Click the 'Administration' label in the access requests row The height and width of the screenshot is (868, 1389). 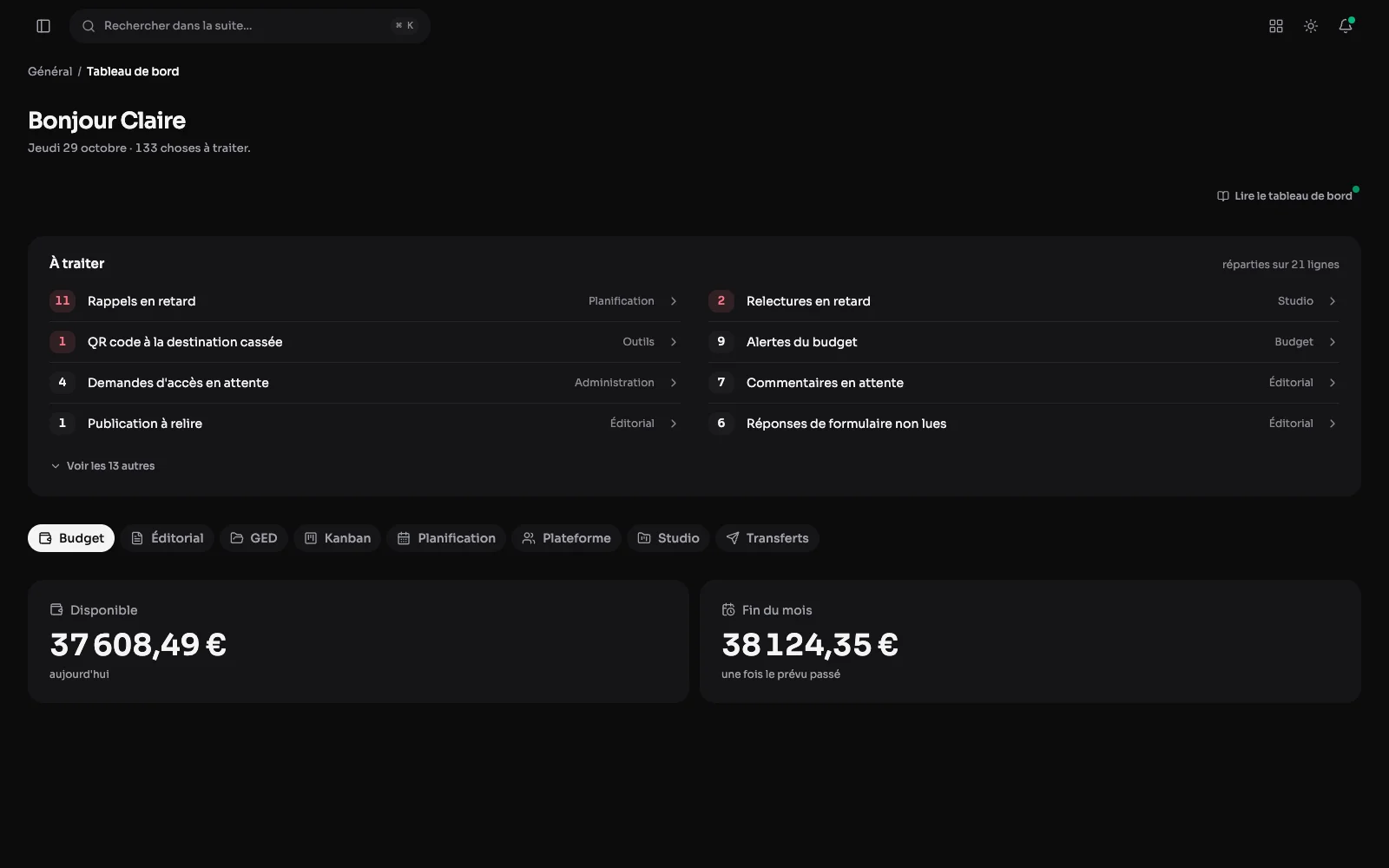[615, 383]
